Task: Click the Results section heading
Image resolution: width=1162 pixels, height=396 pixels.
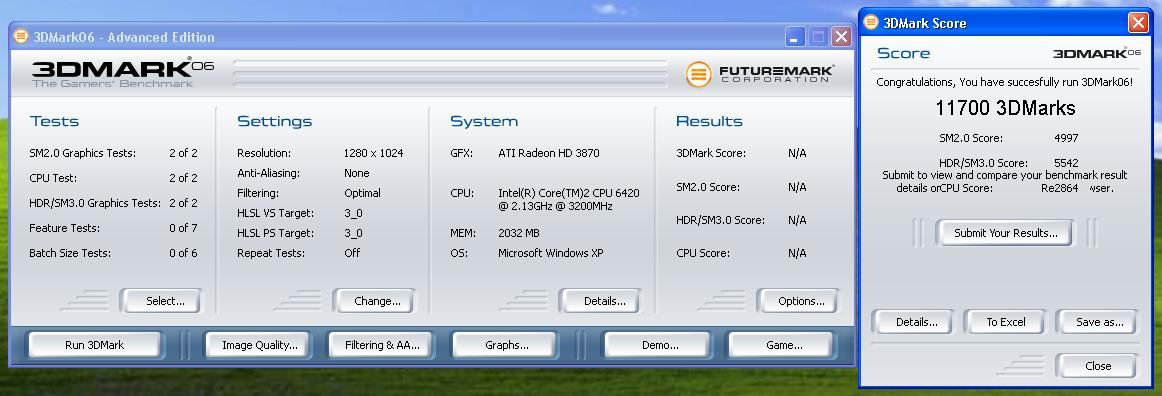Action: pyautogui.click(x=709, y=121)
